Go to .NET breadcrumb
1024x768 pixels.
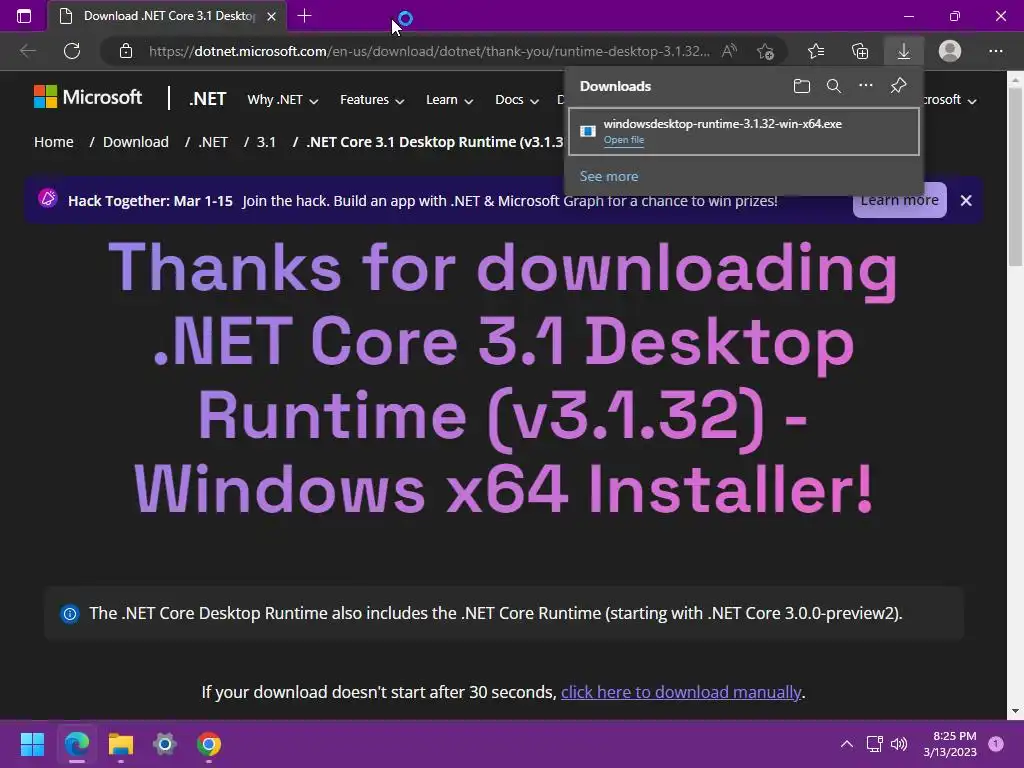213,142
